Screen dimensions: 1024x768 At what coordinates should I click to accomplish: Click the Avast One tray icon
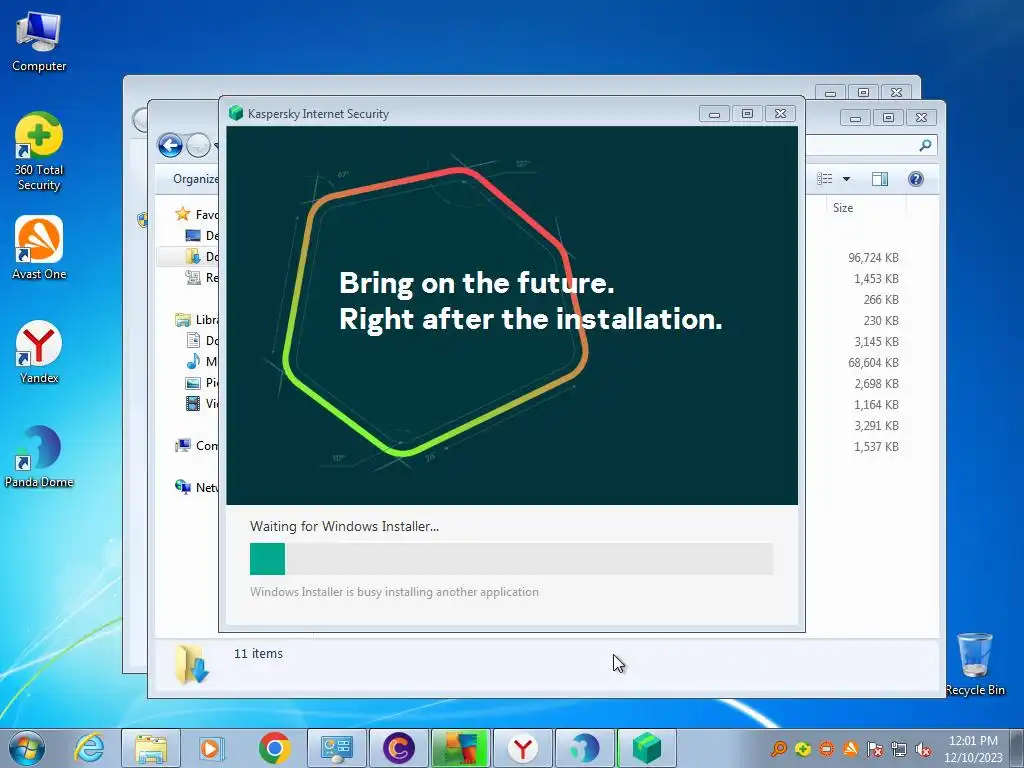[x=850, y=749]
